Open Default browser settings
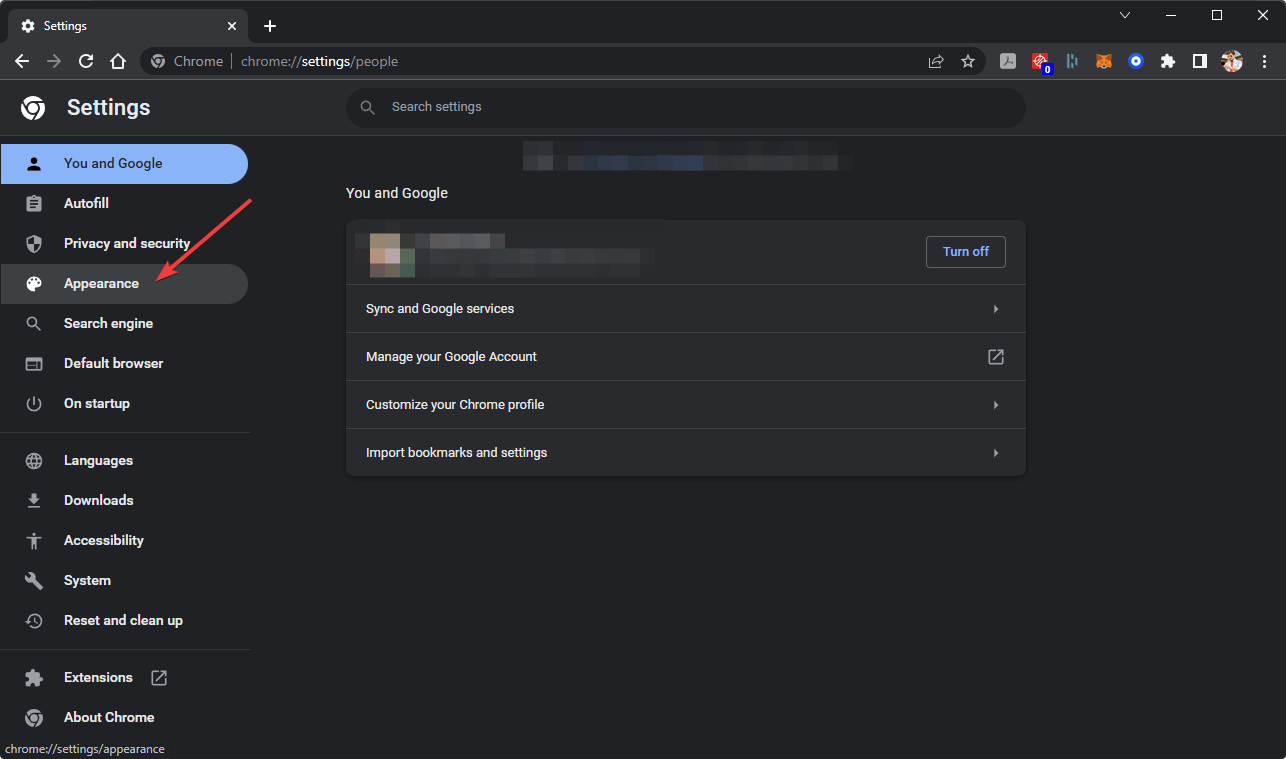This screenshot has width=1286, height=759. pyautogui.click(x=124, y=364)
